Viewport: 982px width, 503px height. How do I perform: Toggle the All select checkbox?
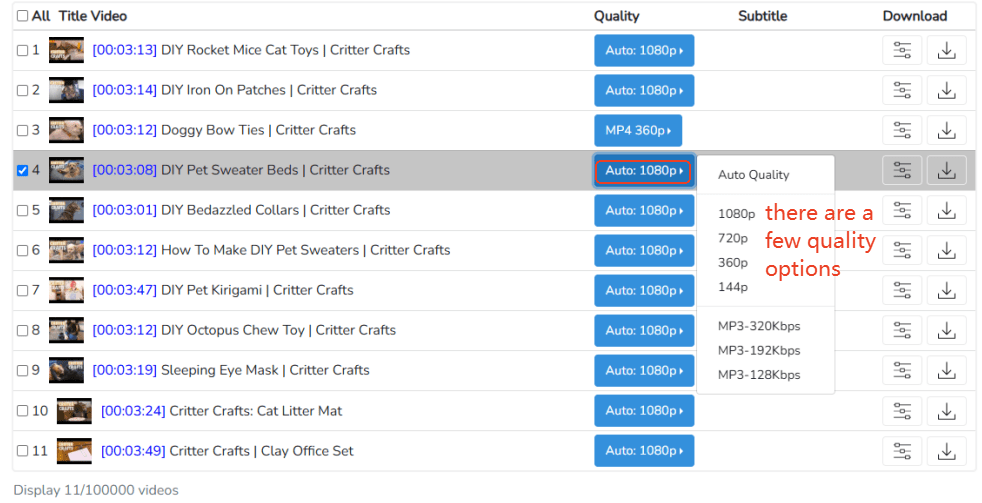23,16
